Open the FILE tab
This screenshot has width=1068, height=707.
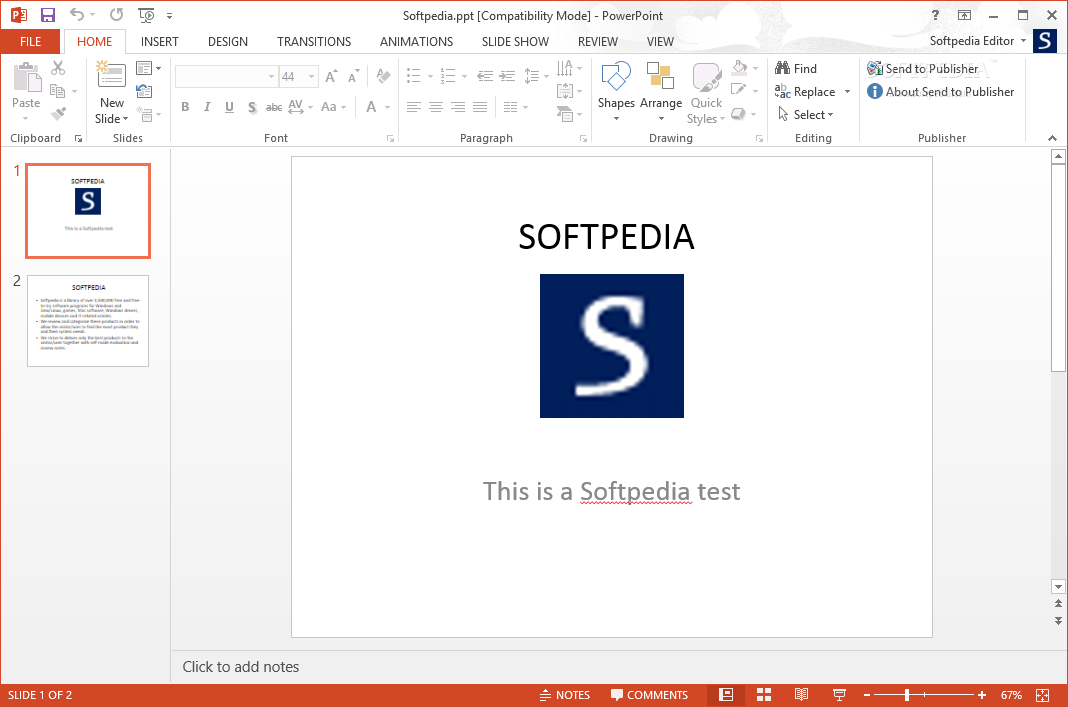30,42
